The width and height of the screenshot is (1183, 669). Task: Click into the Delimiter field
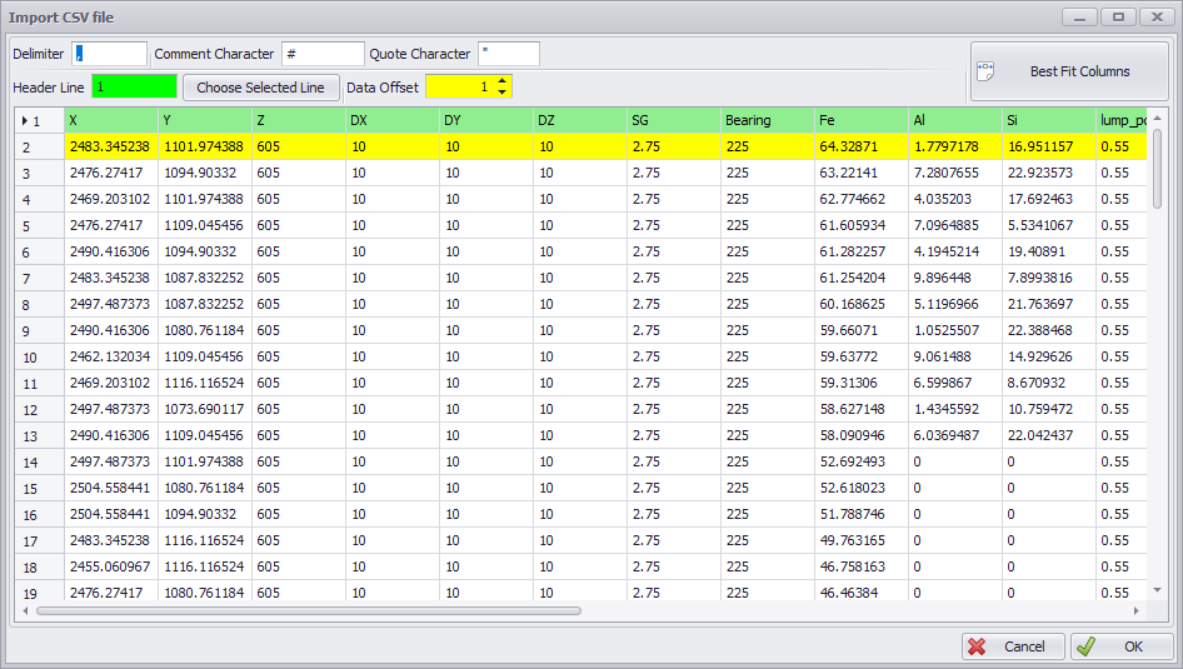click(x=109, y=54)
